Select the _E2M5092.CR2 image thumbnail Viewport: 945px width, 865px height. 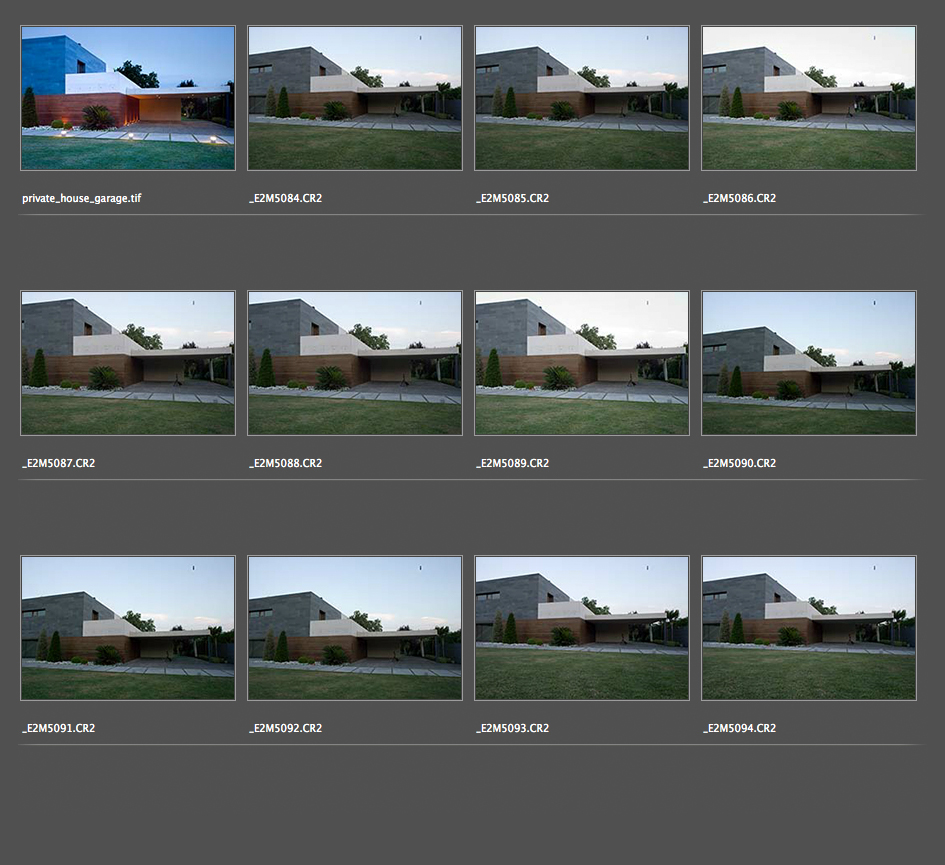(355, 628)
